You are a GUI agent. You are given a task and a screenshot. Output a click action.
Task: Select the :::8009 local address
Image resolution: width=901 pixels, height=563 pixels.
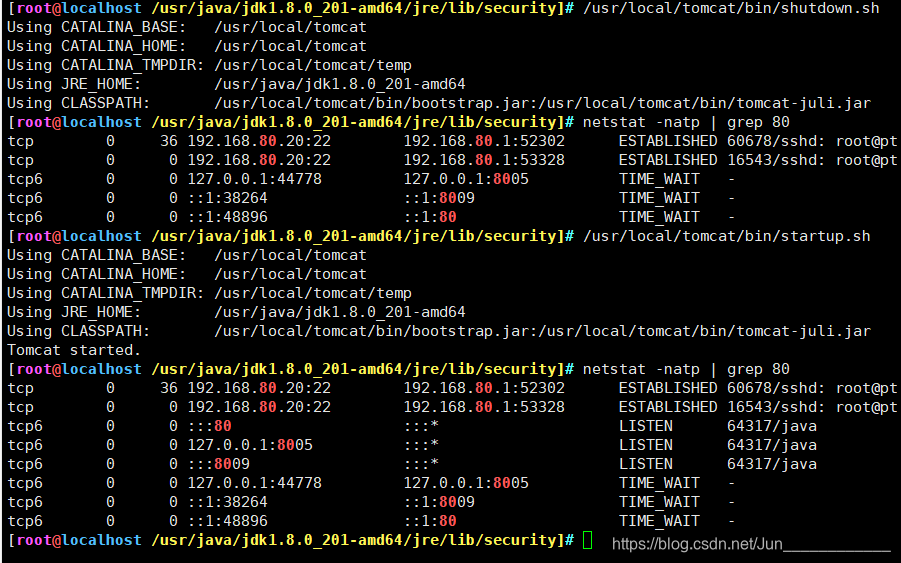(x=218, y=464)
